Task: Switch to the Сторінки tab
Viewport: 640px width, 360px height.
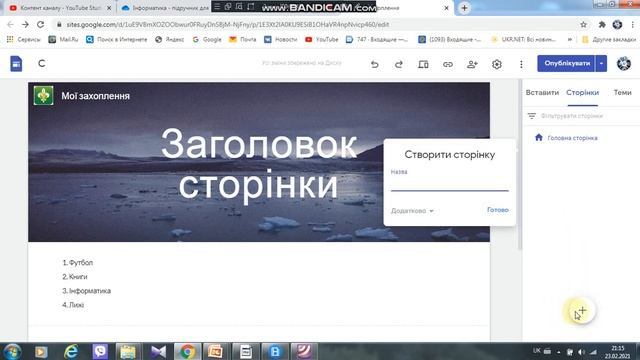Action: click(x=582, y=93)
